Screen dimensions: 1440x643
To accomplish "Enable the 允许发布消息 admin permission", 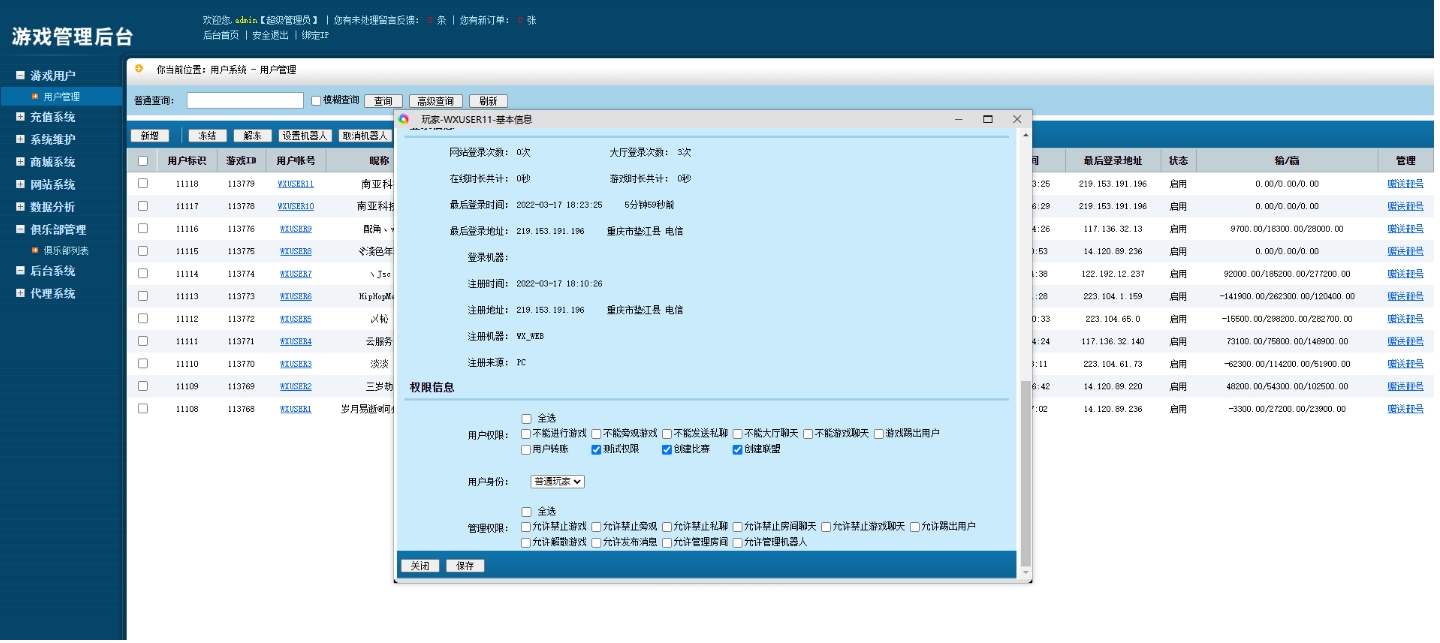I will tap(596, 543).
